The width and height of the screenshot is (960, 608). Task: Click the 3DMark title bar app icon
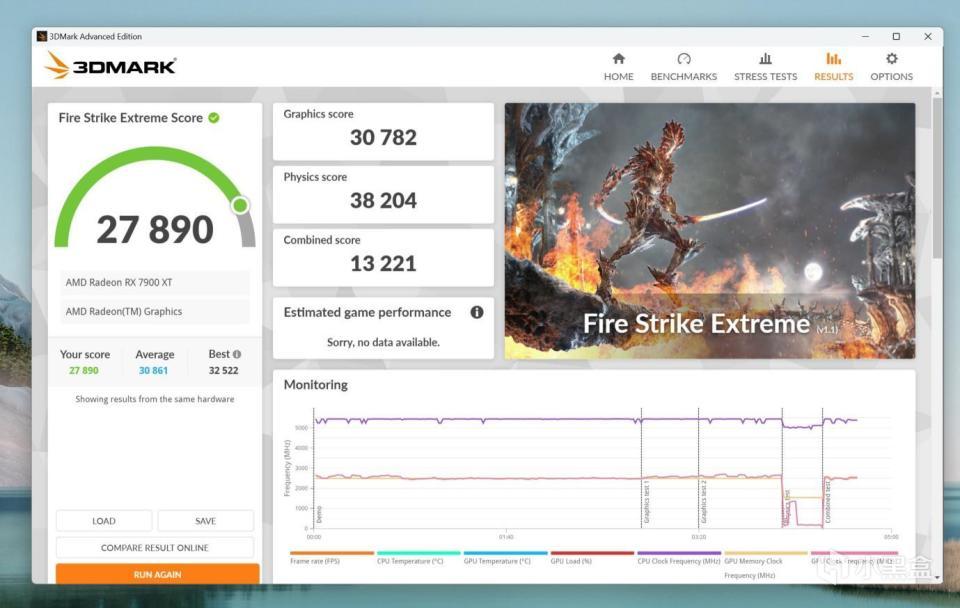click(42, 36)
